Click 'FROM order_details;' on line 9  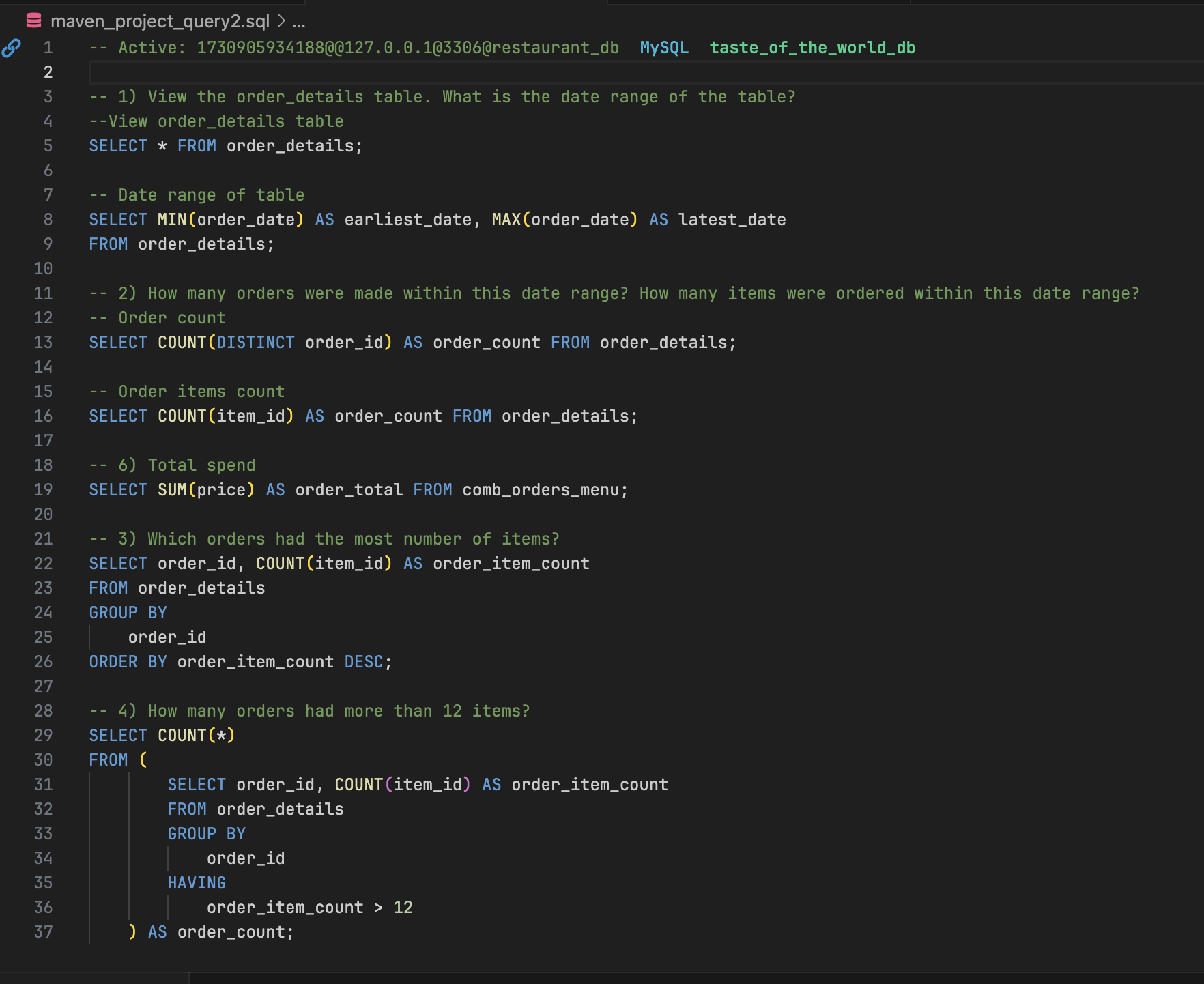(x=182, y=244)
